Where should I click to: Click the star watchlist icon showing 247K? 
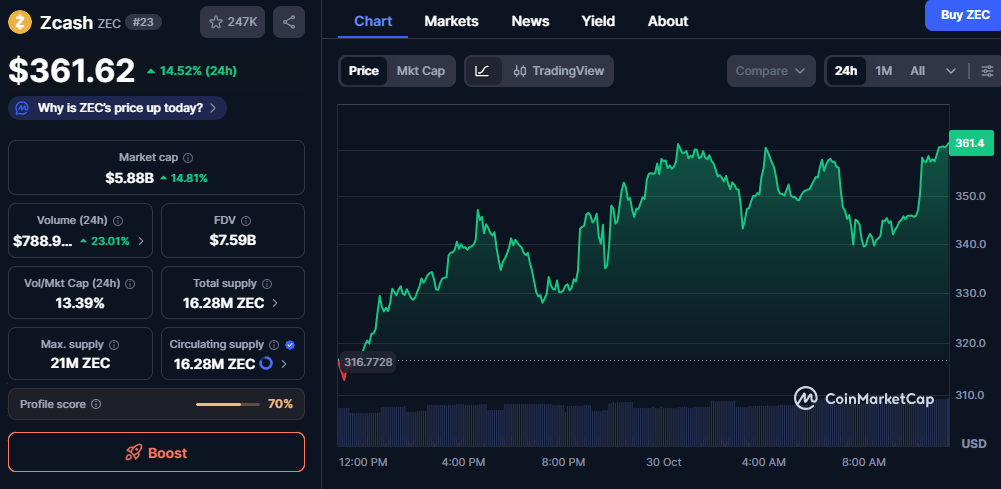pos(232,22)
